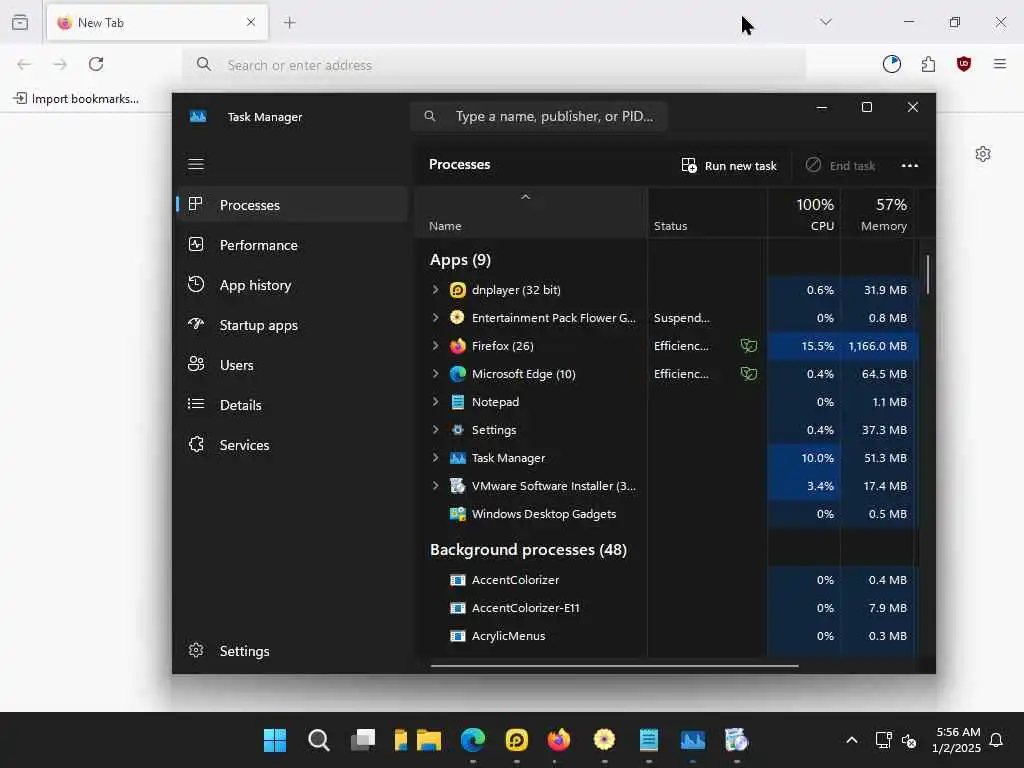The height and width of the screenshot is (768, 1024).
Task: Open taskbar Search
Action: pos(319,740)
